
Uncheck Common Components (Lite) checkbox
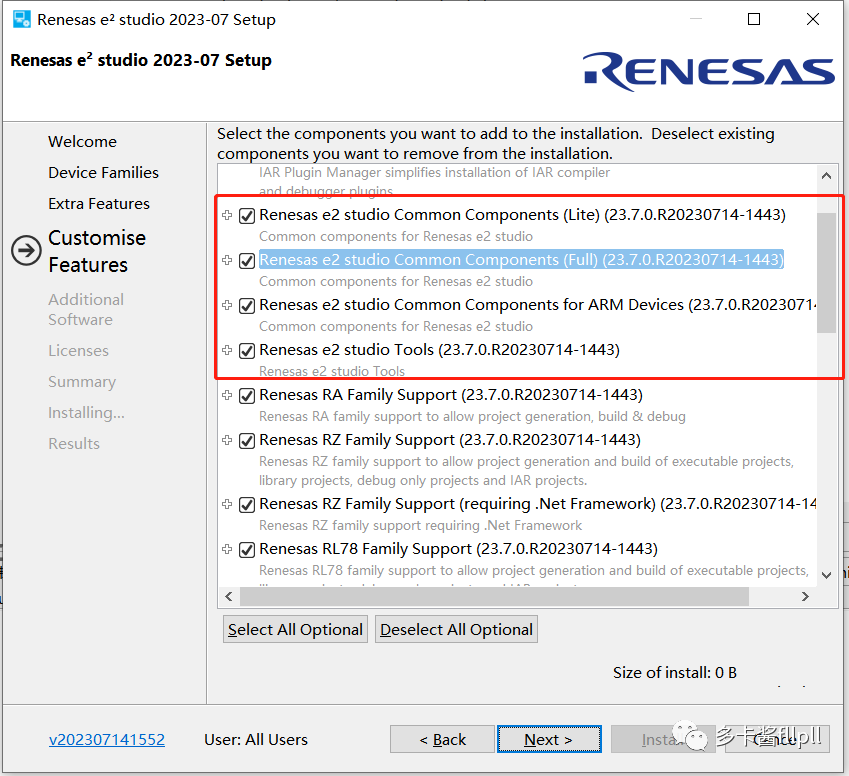coord(247,216)
